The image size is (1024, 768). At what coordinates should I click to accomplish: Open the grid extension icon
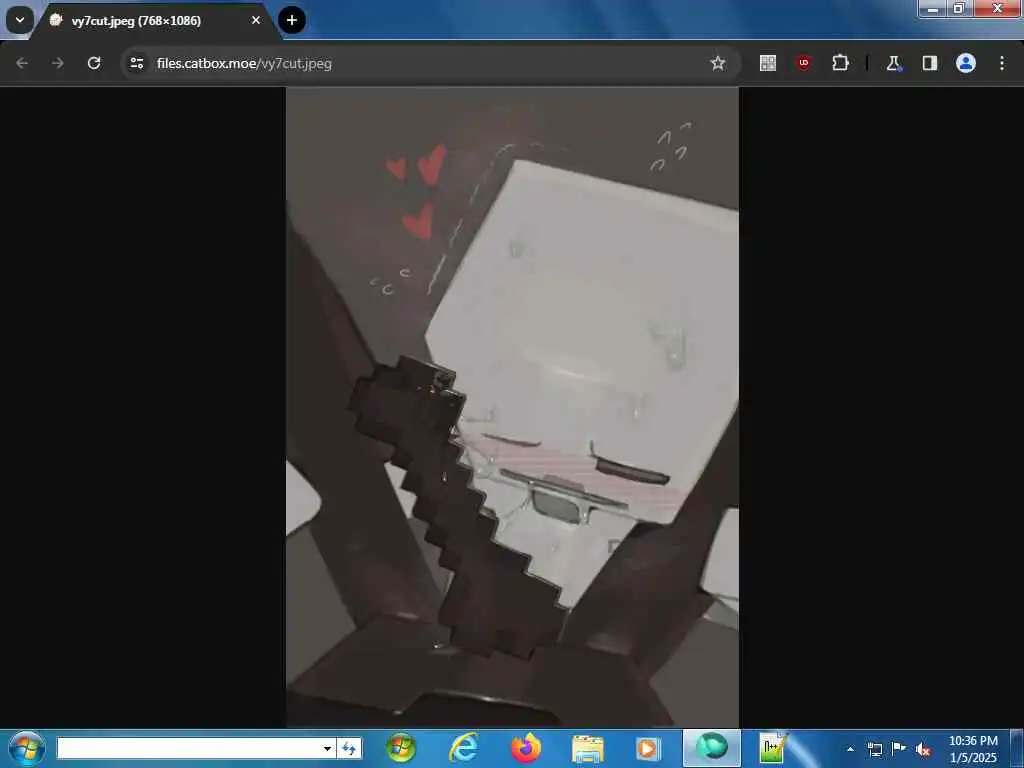click(x=768, y=63)
